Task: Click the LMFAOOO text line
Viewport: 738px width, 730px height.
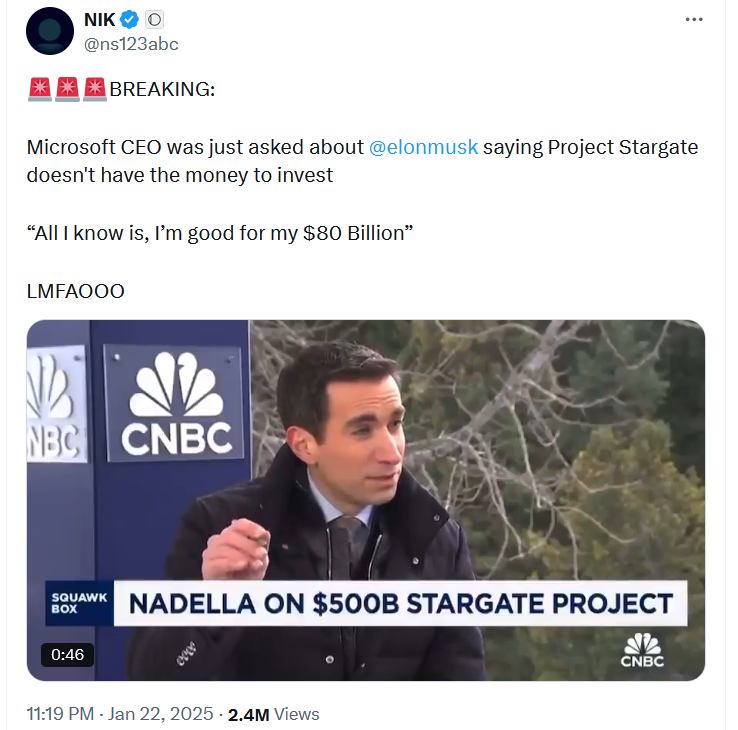Action: pos(75,291)
